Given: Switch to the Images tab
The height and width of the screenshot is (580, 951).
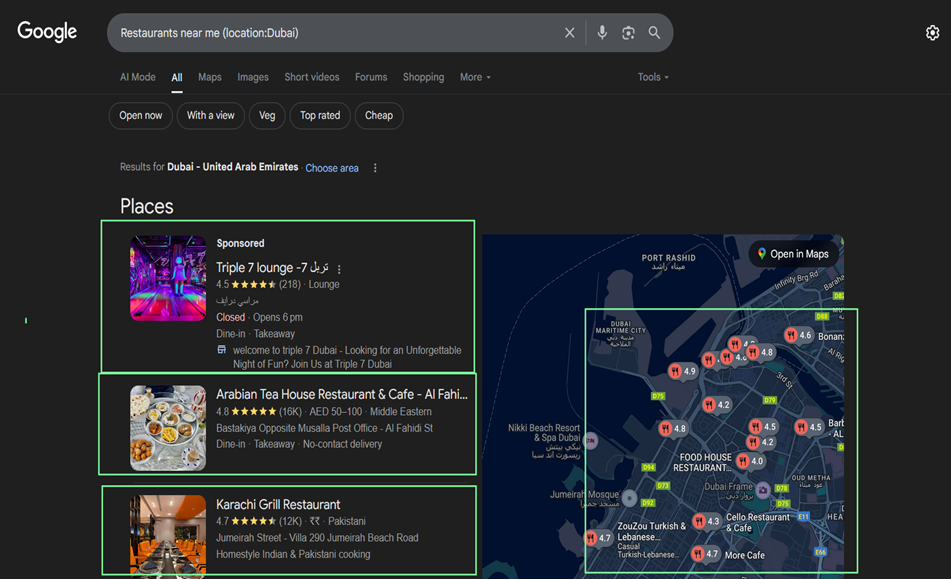Looking at the screenshot, I should [x=253, y=77].
